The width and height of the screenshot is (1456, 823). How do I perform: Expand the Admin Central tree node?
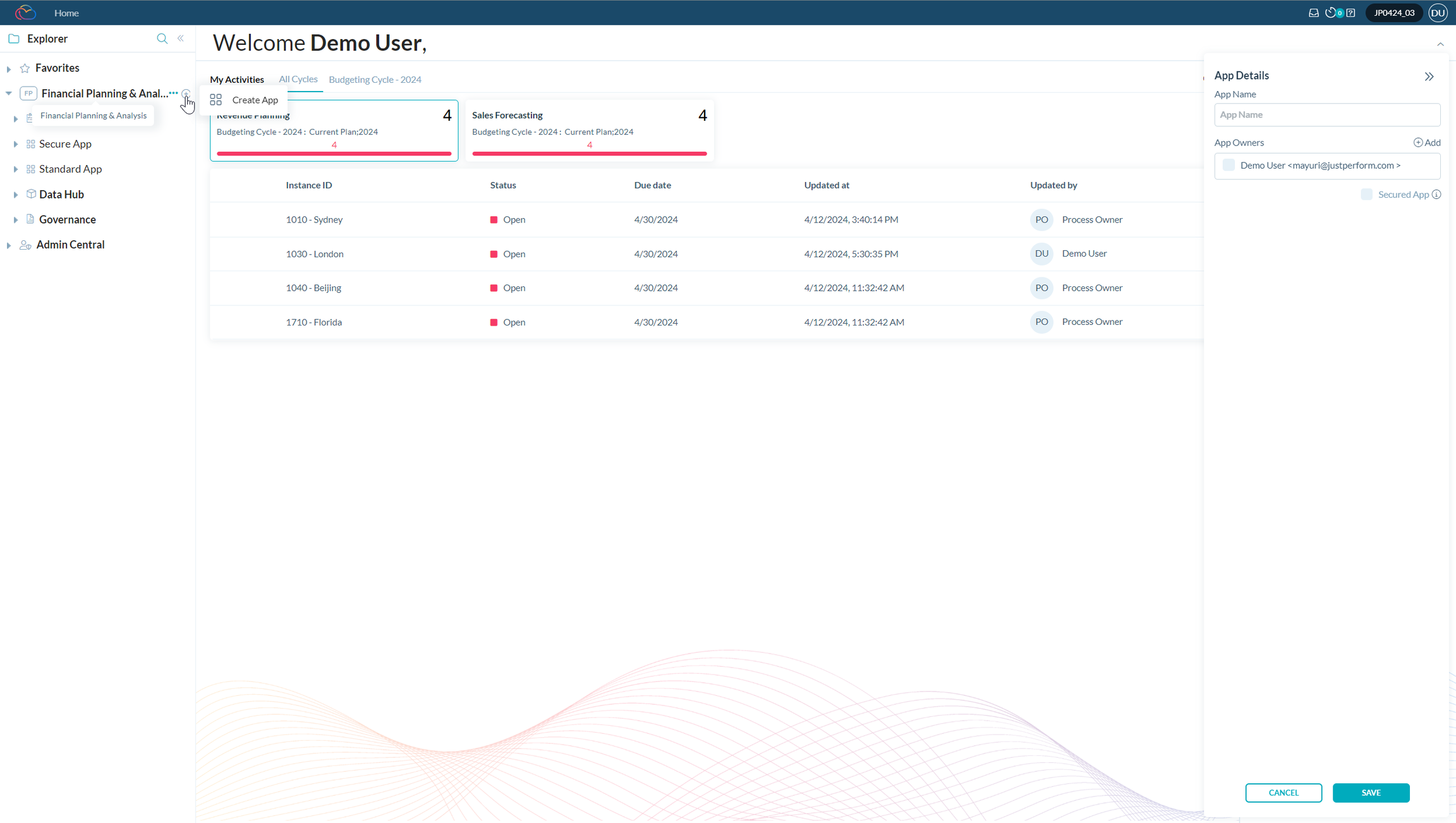[9, 245]
